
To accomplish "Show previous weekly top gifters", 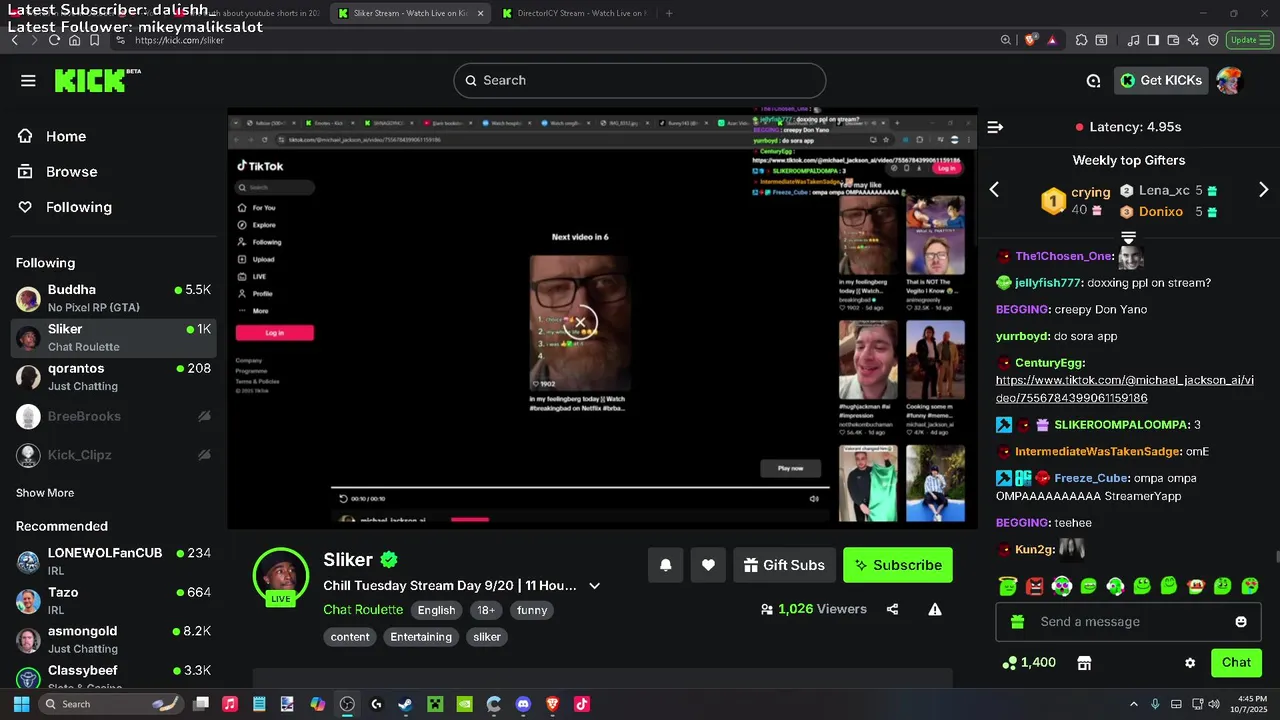I will (994, 189).
